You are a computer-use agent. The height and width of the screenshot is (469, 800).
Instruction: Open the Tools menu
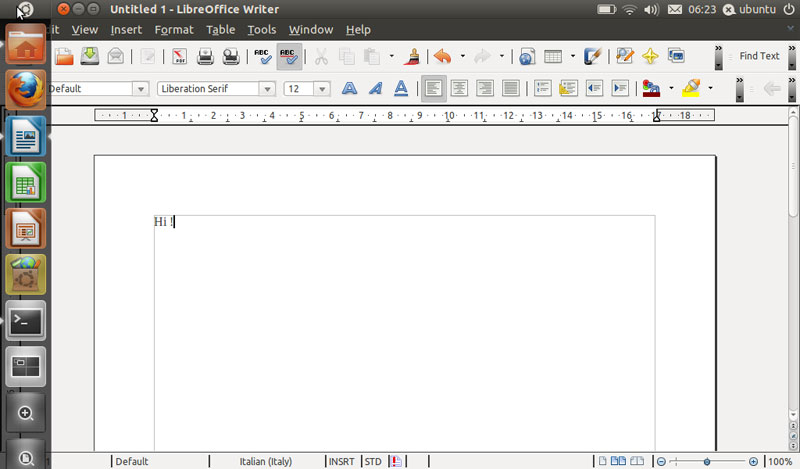pos(261,30)
